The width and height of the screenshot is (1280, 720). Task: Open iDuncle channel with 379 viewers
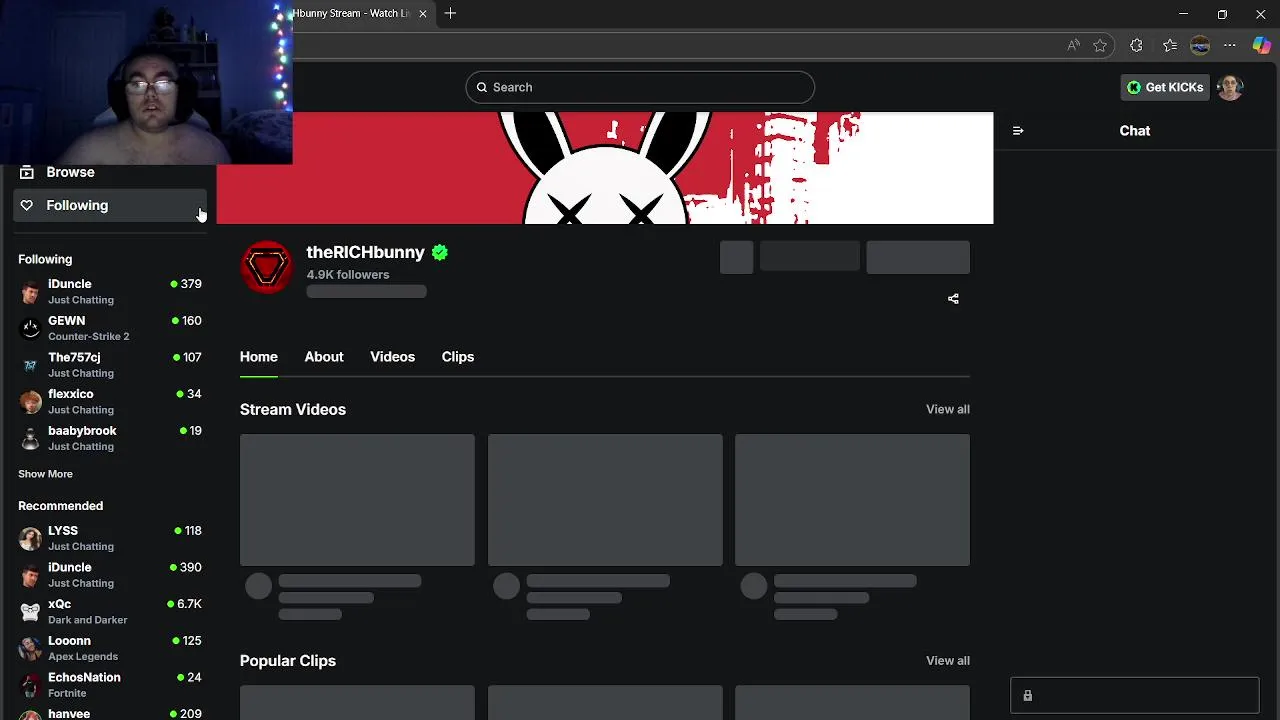tap(110, 291)
